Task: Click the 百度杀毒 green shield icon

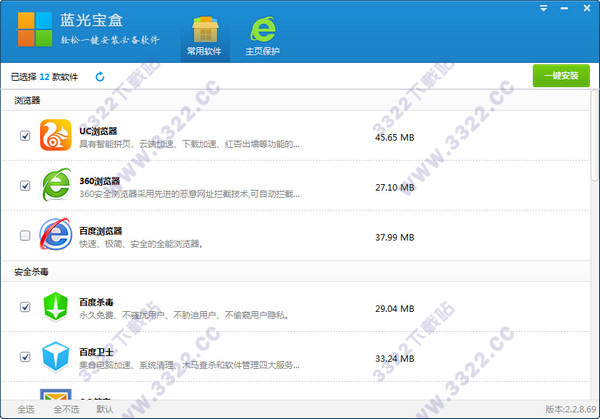Action: [56, 306]
